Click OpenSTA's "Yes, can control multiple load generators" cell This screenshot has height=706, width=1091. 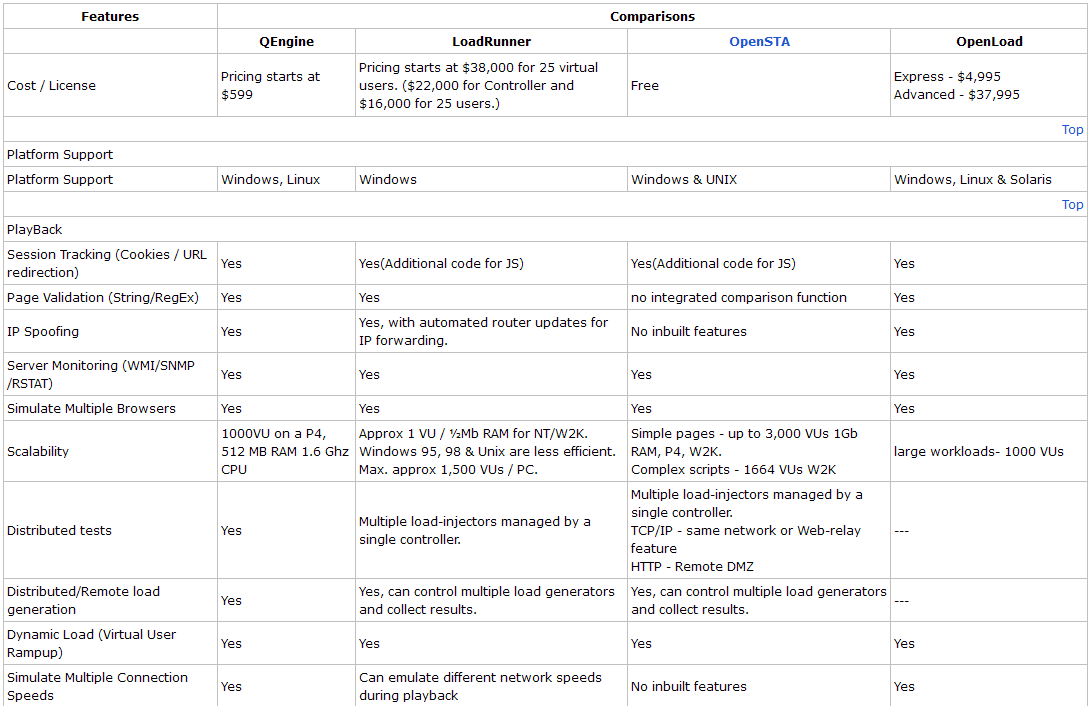tap(759, 600)
